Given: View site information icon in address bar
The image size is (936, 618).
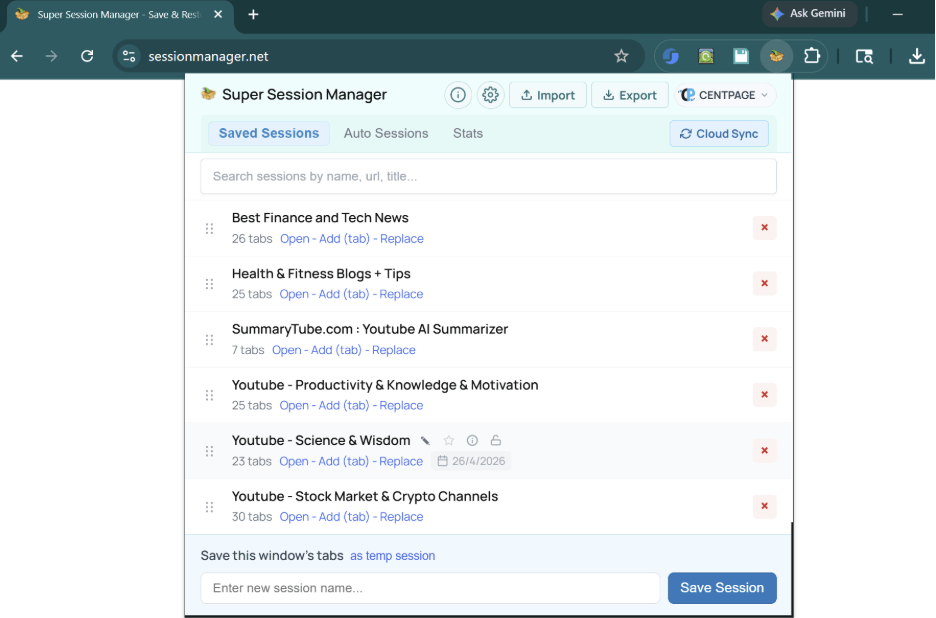Looking at the screenshot, I should (x=129, y=56).
